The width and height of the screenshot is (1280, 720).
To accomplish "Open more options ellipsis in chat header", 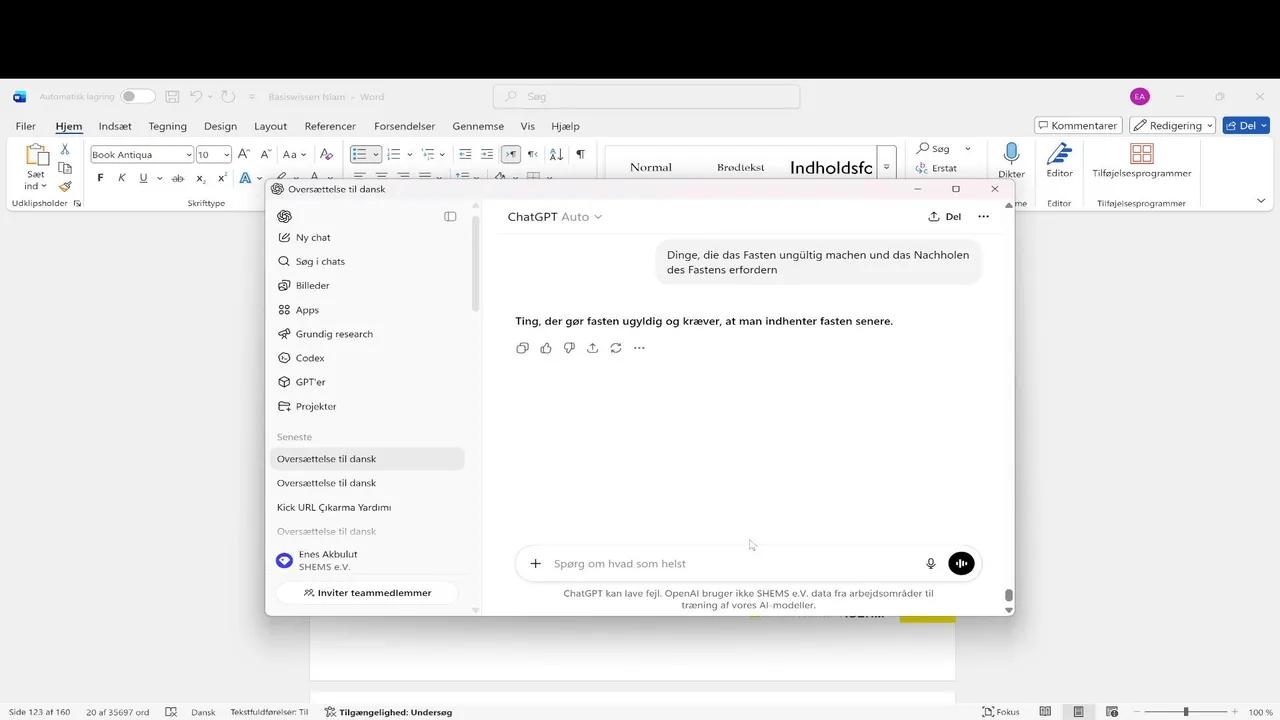I will pos(983,217).
